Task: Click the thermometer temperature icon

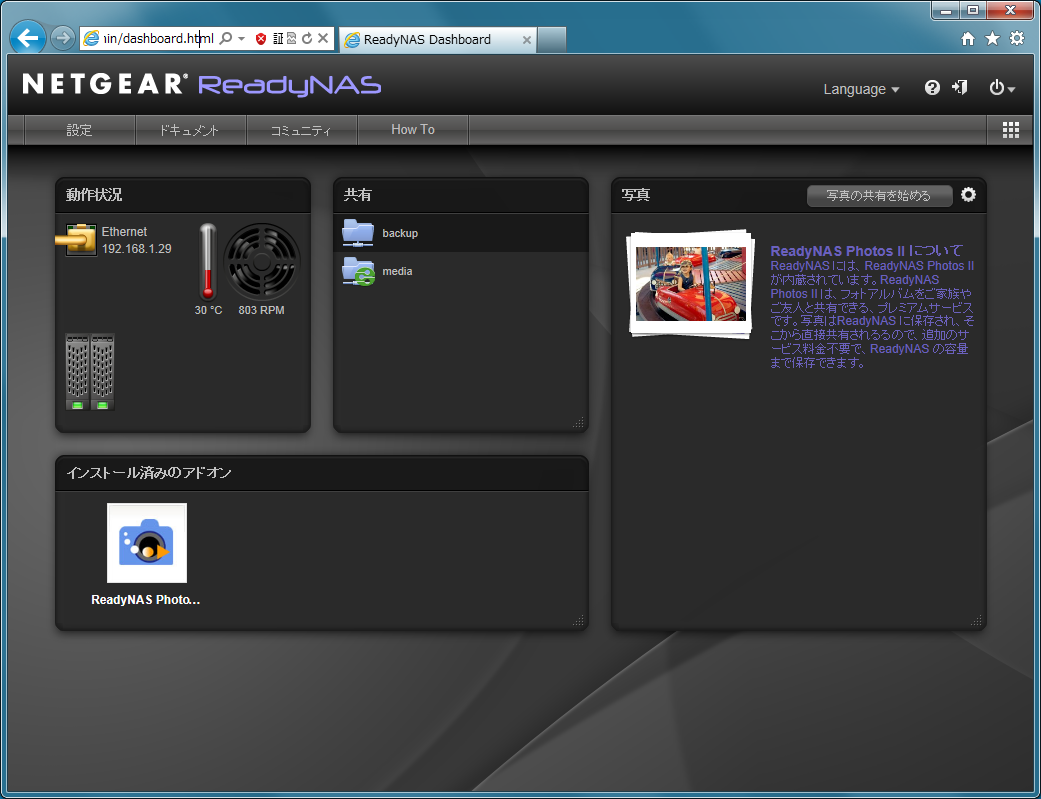Action: (208, 262)
